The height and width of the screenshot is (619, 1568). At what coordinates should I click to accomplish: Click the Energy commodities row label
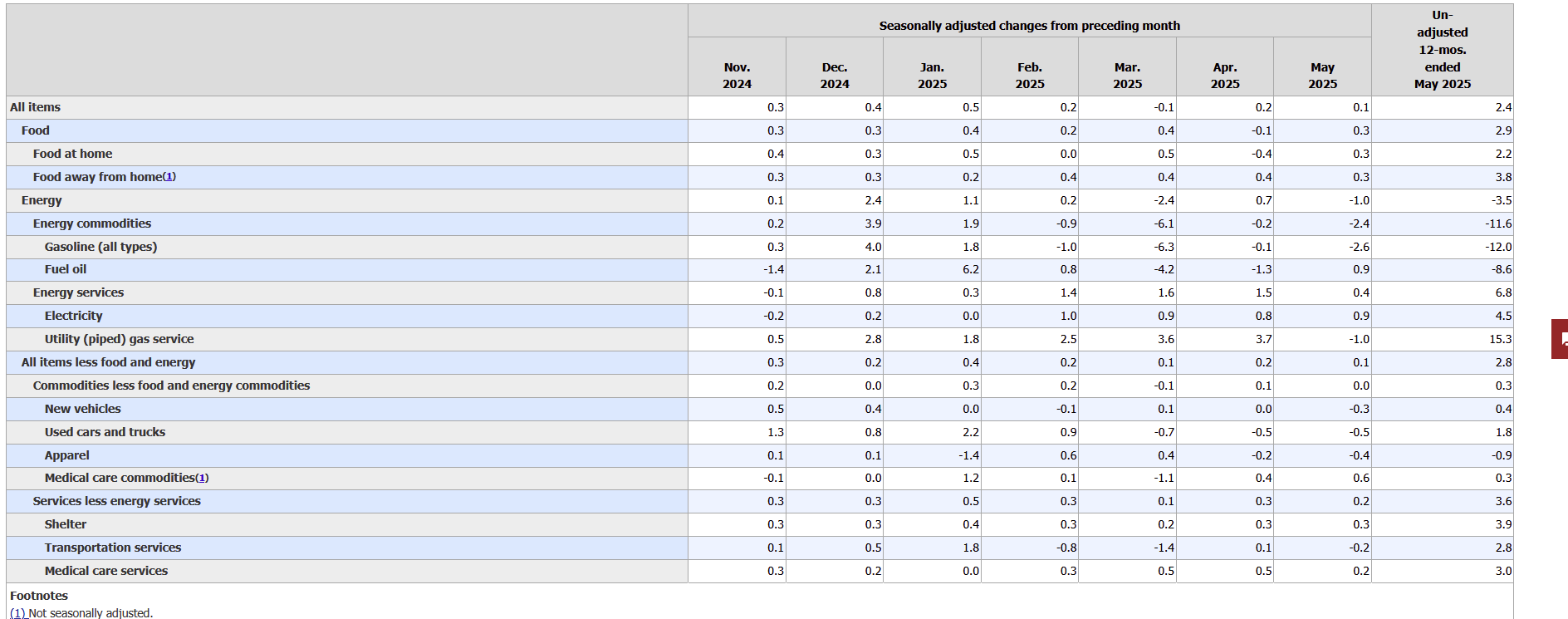point(92,224)
